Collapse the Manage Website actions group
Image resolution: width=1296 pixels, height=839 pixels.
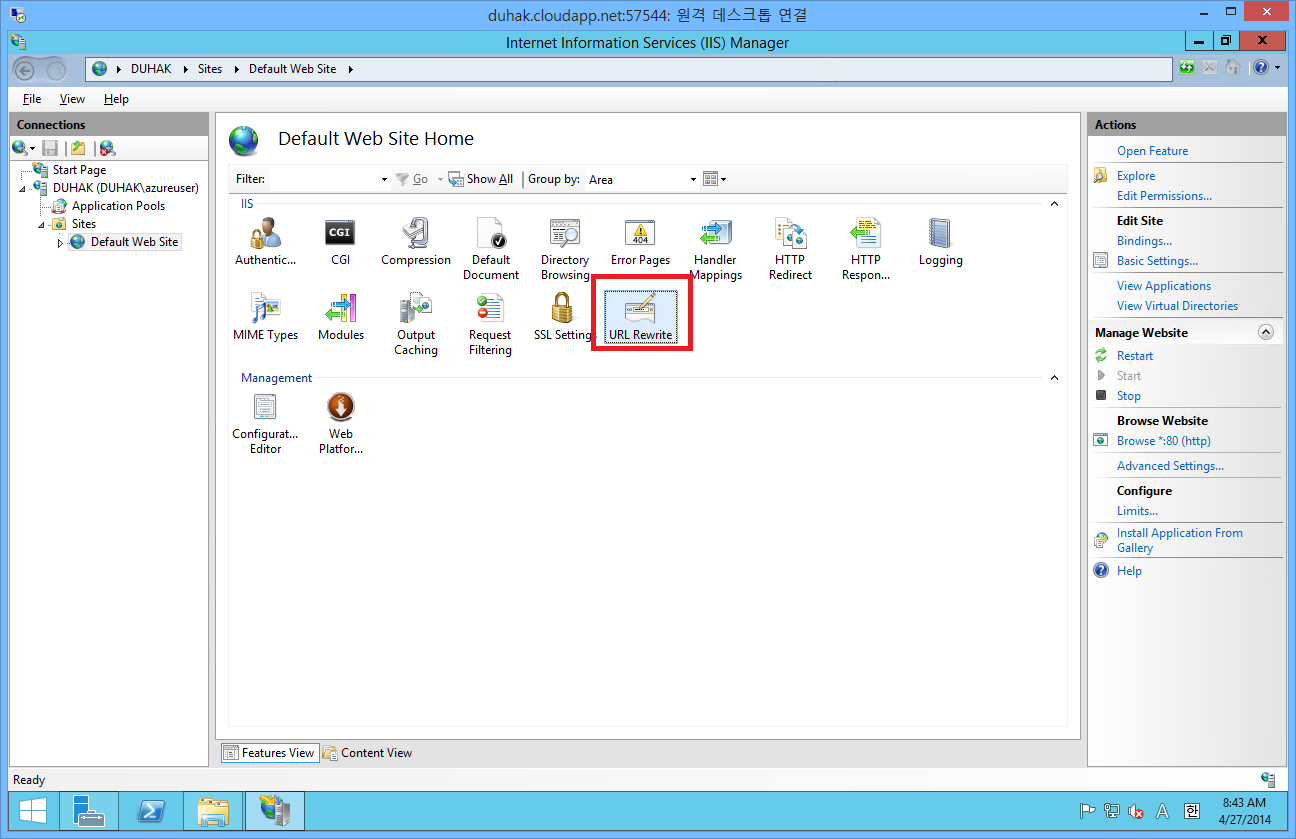click(x=1266, y=332)
